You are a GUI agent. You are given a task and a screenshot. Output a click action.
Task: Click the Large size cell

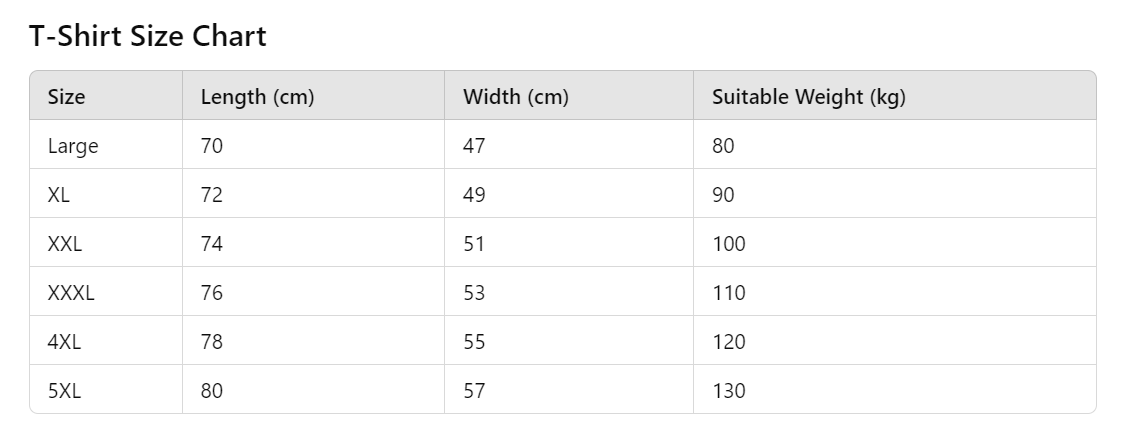[106, 145]
